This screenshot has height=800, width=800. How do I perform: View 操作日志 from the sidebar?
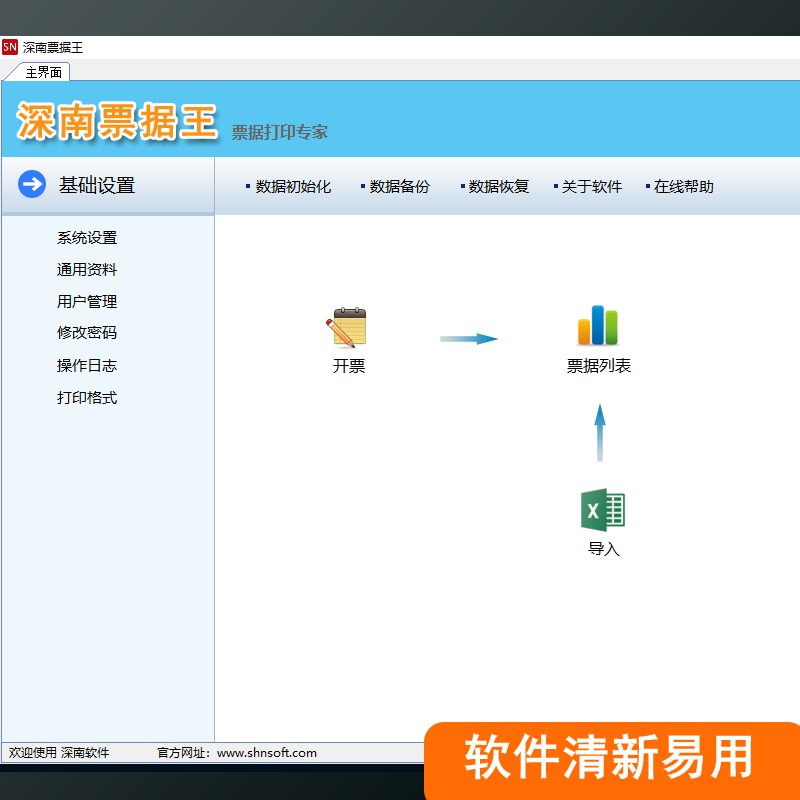[x=87, y=366]
